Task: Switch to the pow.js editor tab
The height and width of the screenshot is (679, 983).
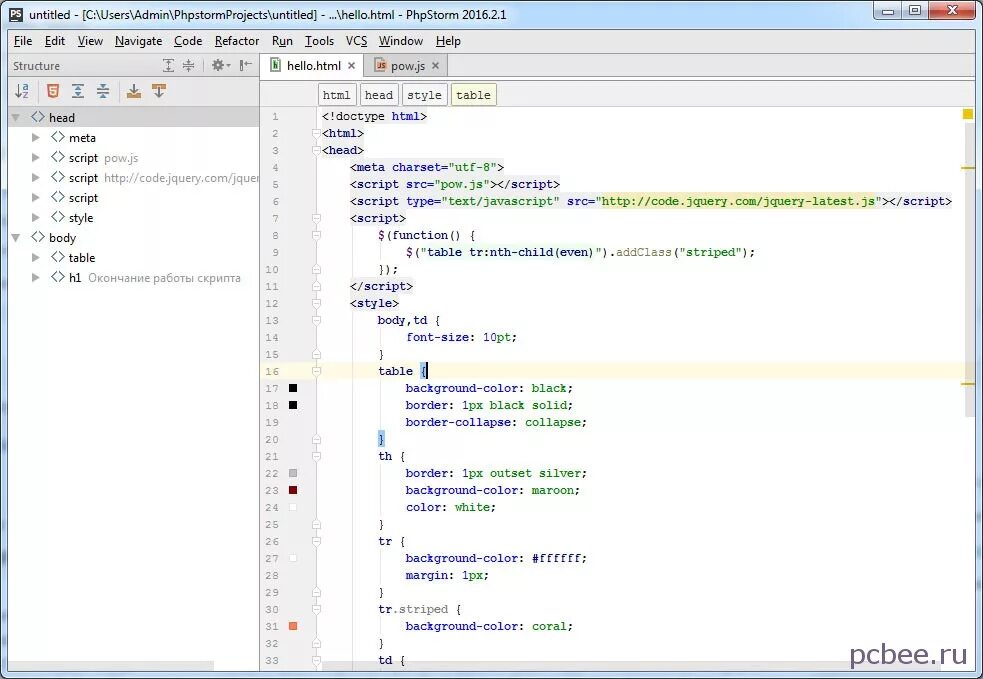Action: click(407, 65)
